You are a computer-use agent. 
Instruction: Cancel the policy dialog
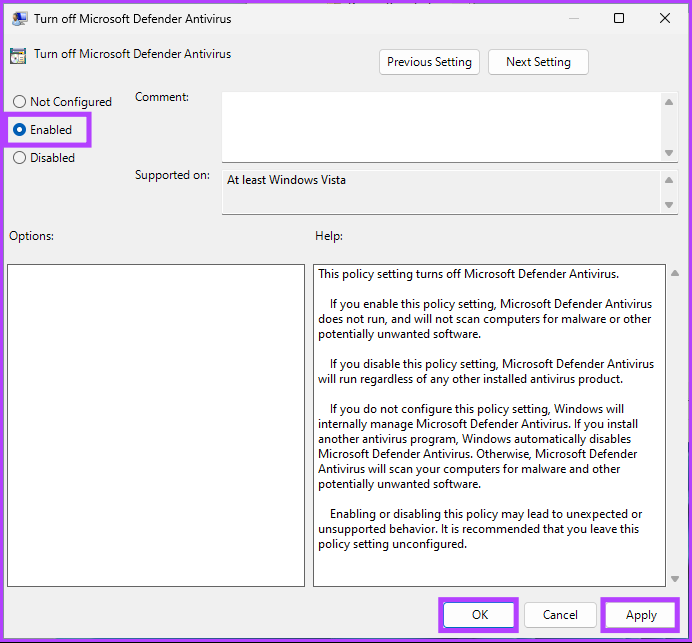pos(560,615)
